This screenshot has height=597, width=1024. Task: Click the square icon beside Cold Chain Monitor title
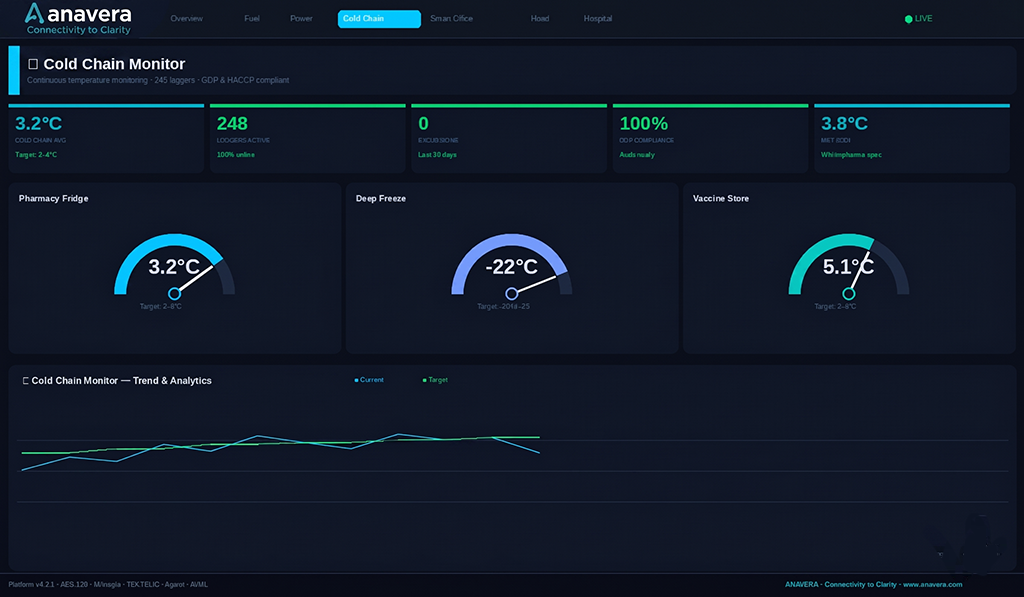point(33,64)
